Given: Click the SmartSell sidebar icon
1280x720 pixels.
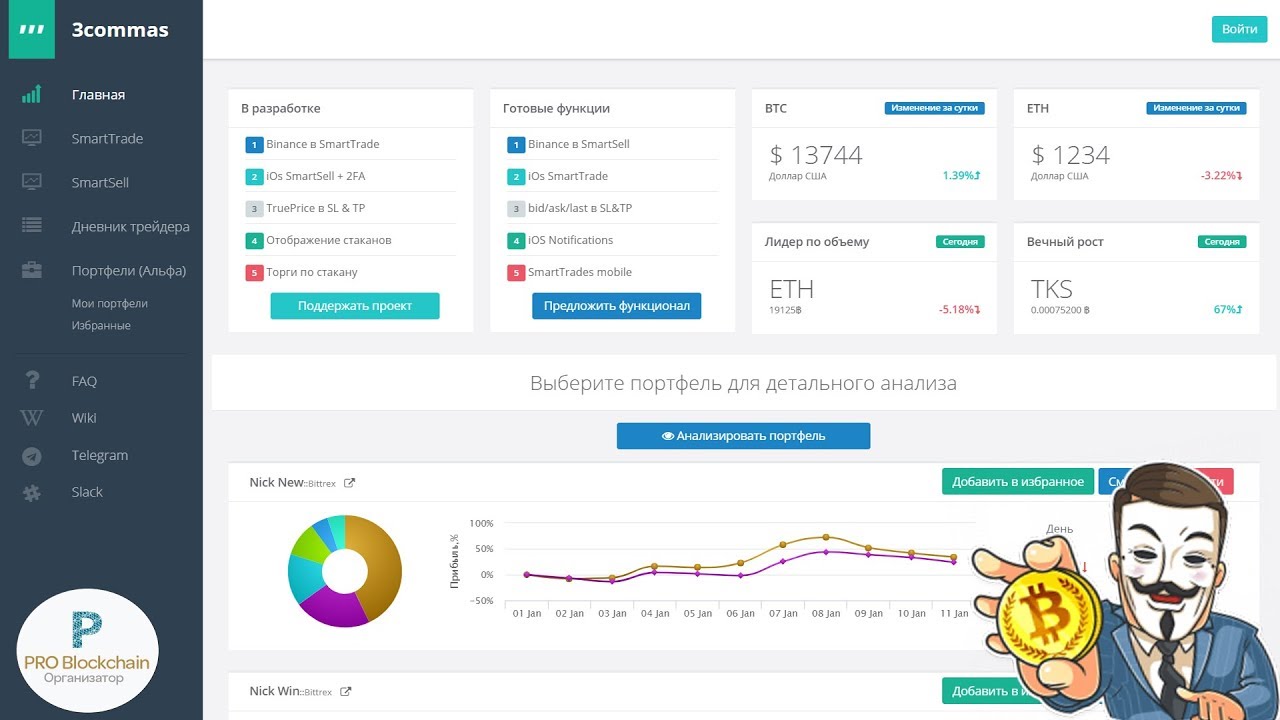Looking at the screenshot, I should [32, 182].
